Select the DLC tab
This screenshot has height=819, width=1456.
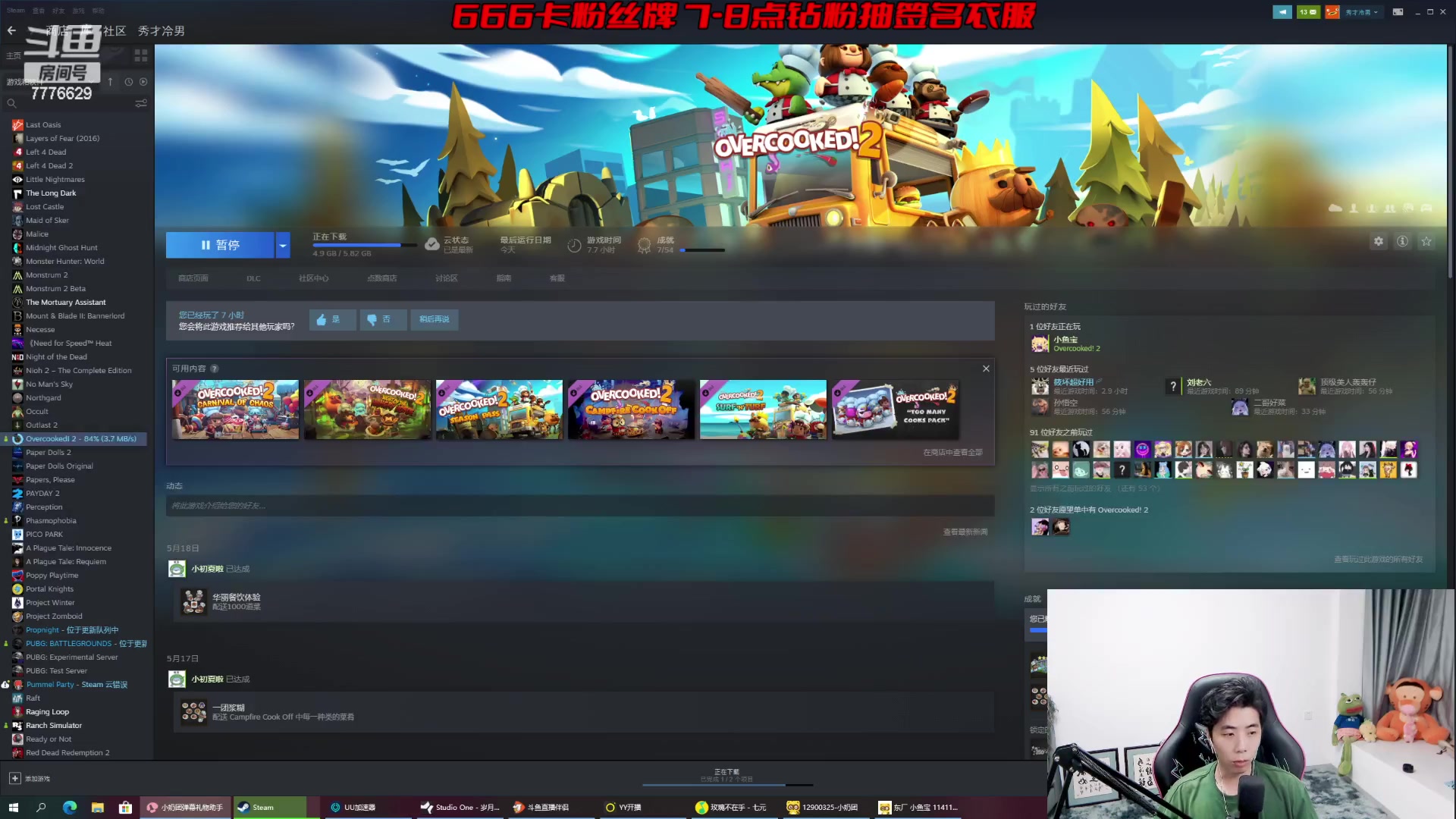[253, 278]
